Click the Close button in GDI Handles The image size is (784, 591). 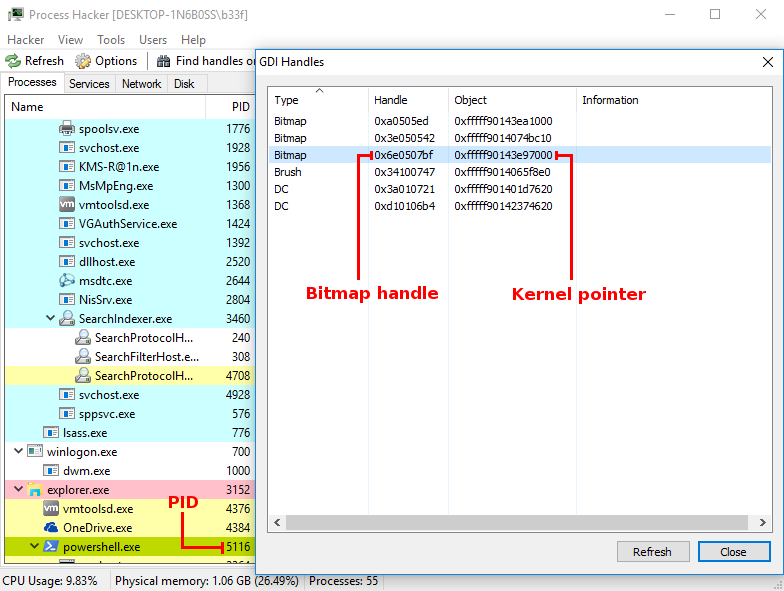pos(734,552)
